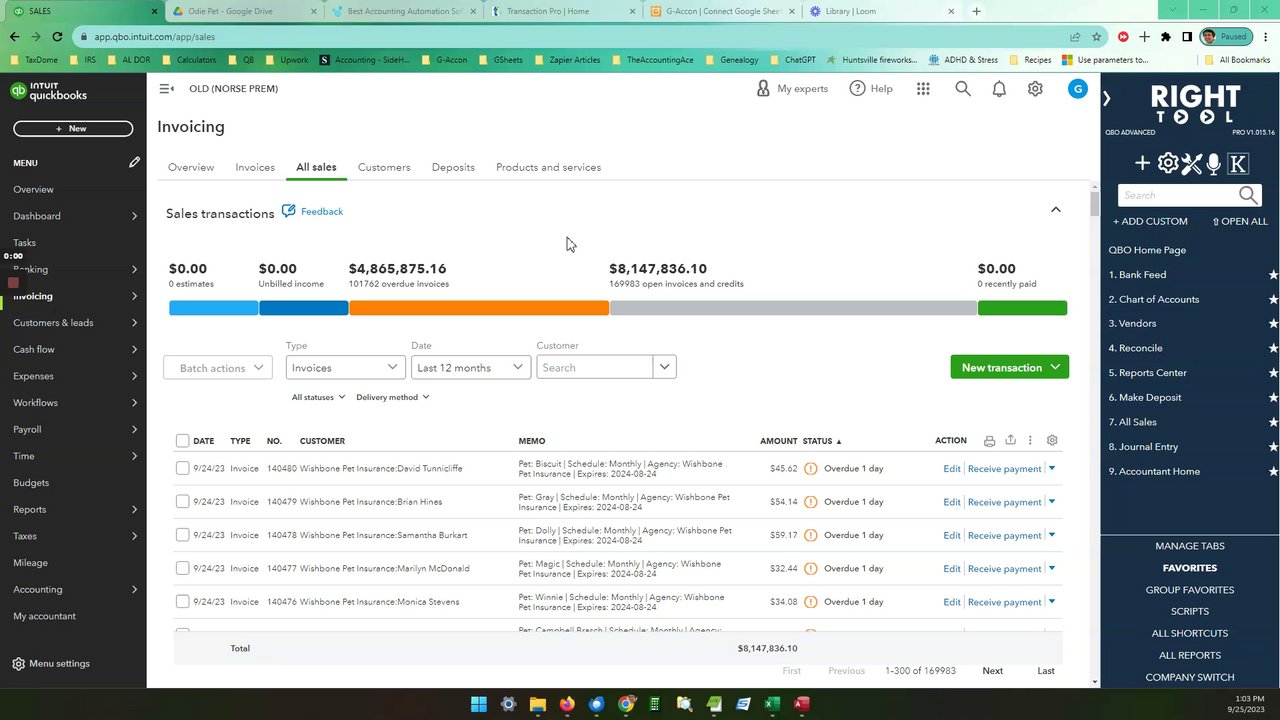This screenshot has width=1280, height=720.
Task: Click the QuickBooks header search magnifier
Action: point(963,89)
